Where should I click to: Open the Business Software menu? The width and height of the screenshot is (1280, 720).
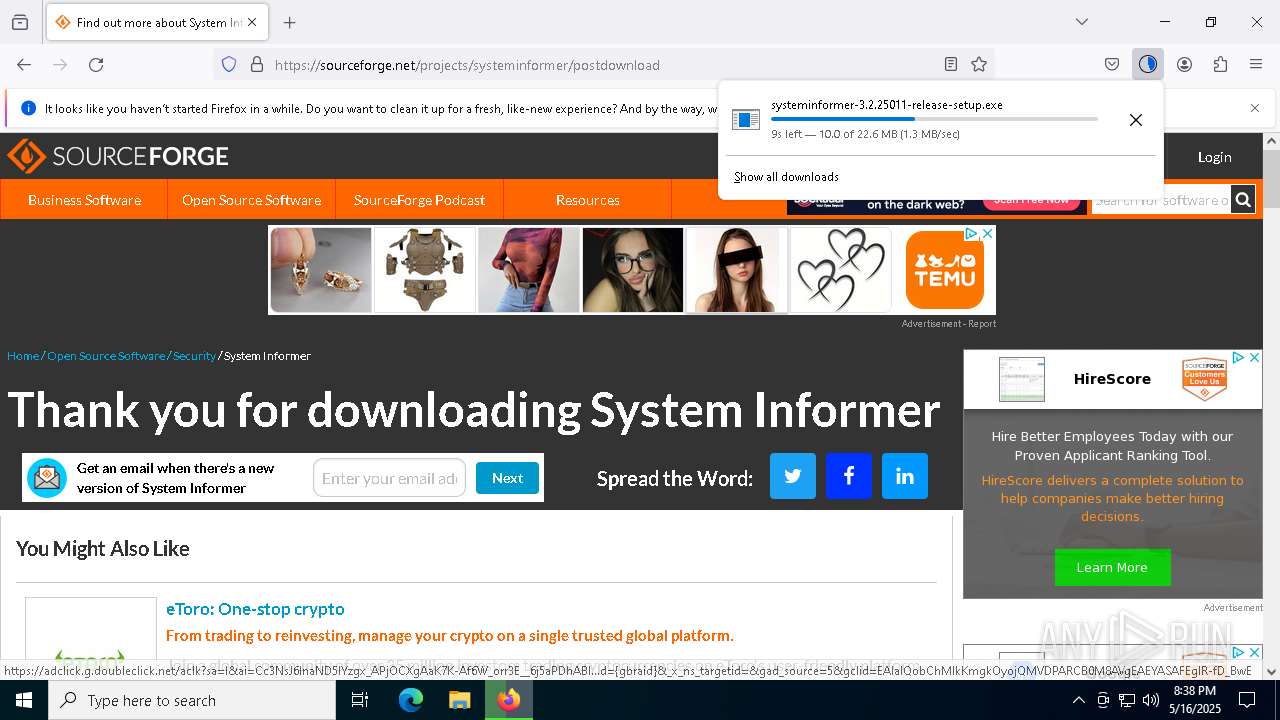click(84, 200)
